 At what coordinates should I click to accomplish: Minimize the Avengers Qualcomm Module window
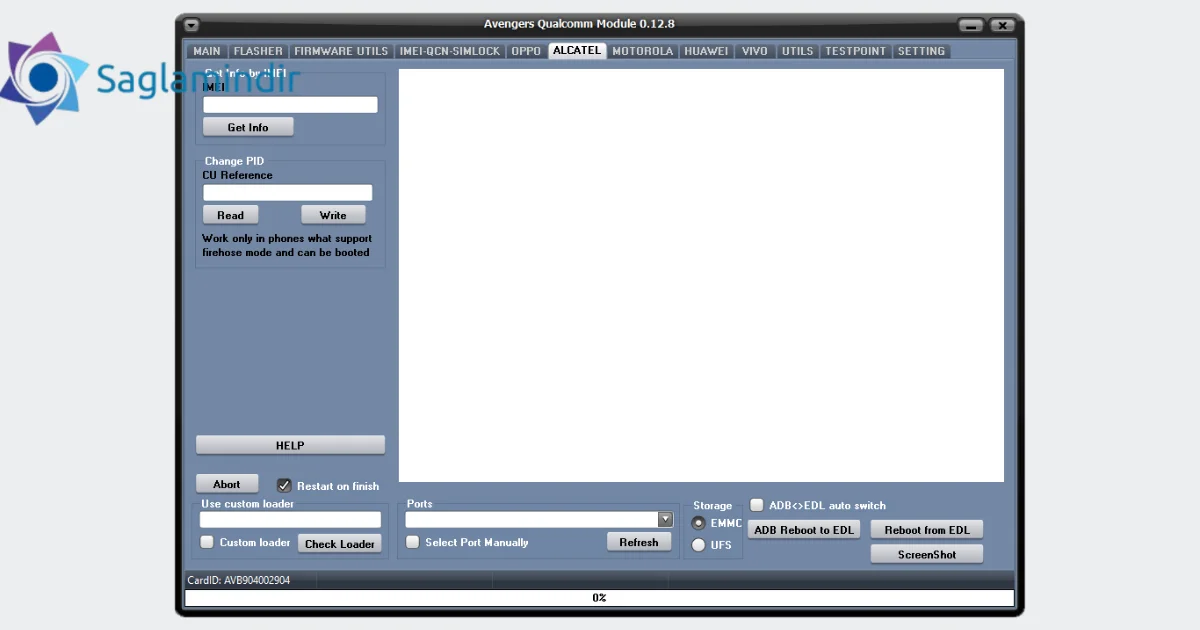(x=971, y=25)
